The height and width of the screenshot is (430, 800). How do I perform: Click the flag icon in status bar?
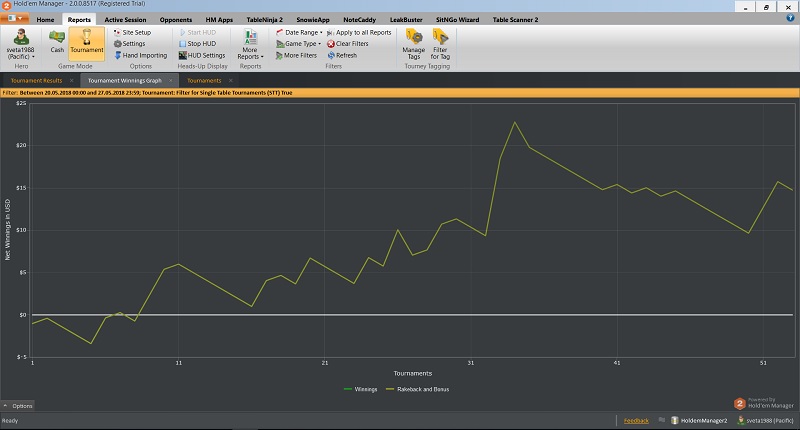tap(661, 420)
